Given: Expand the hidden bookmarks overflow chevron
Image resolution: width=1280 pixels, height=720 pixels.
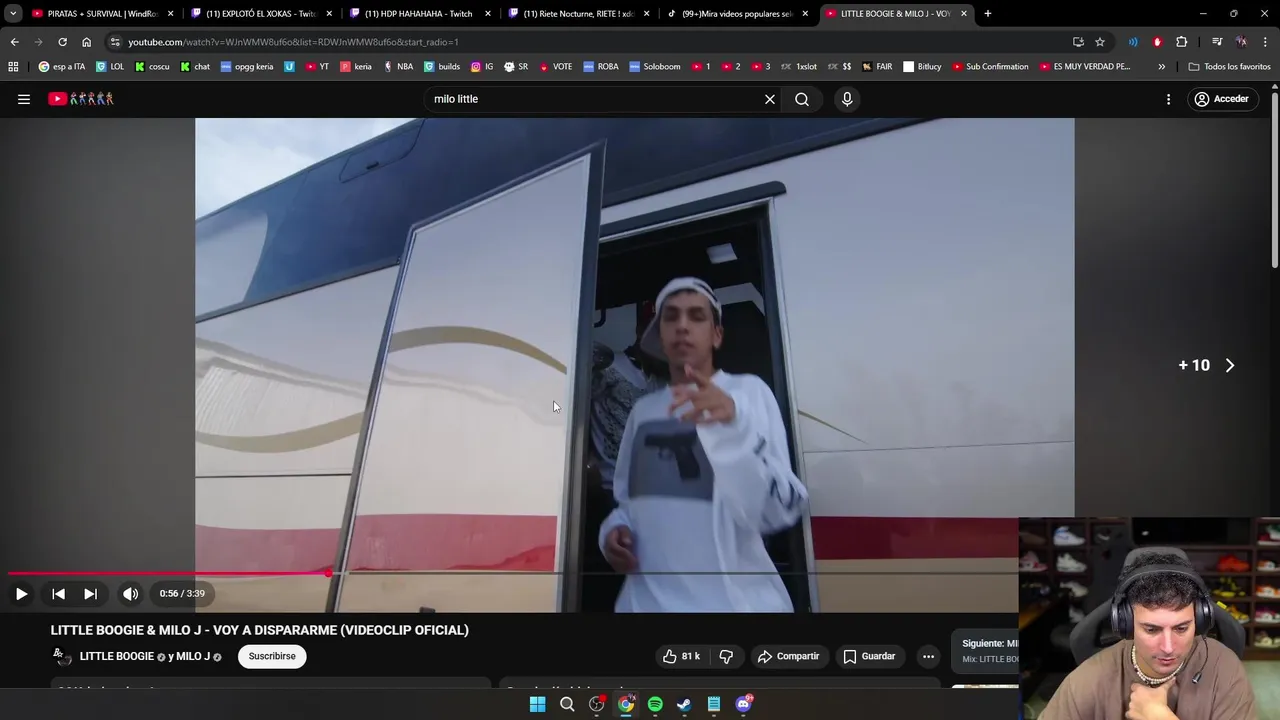Looking at the screenshot, I should (x=1161, y=67).
